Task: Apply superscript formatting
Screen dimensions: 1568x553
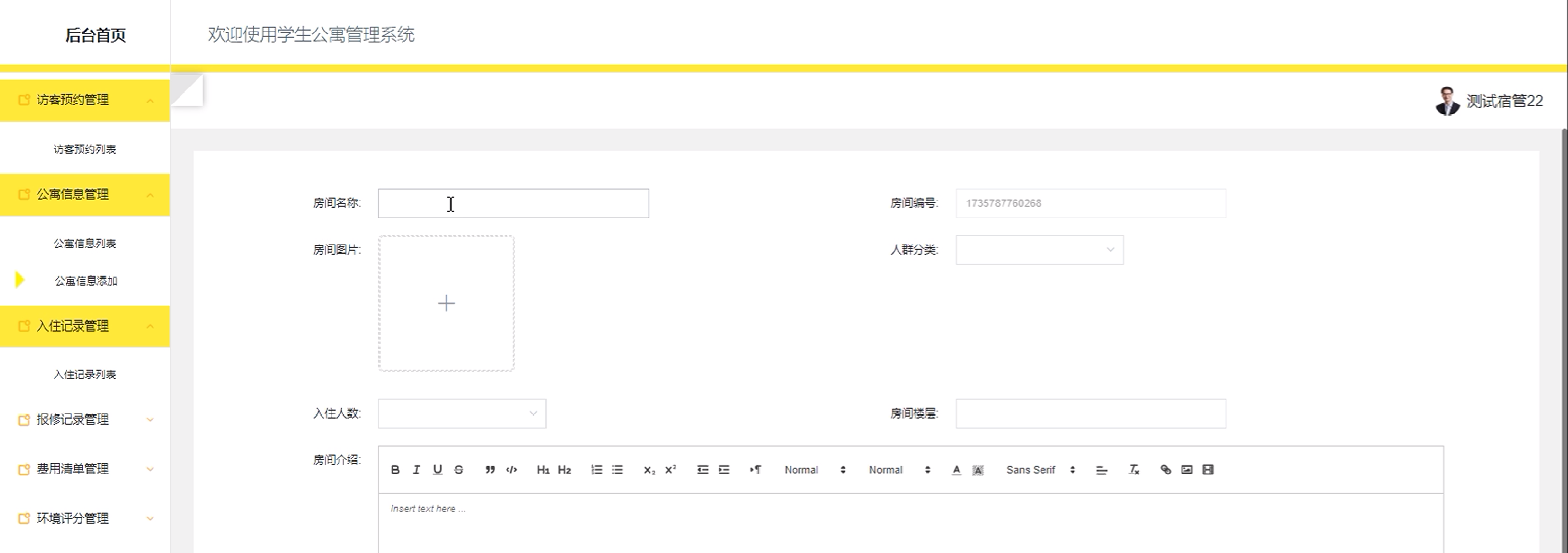Action: coord(670,470)
